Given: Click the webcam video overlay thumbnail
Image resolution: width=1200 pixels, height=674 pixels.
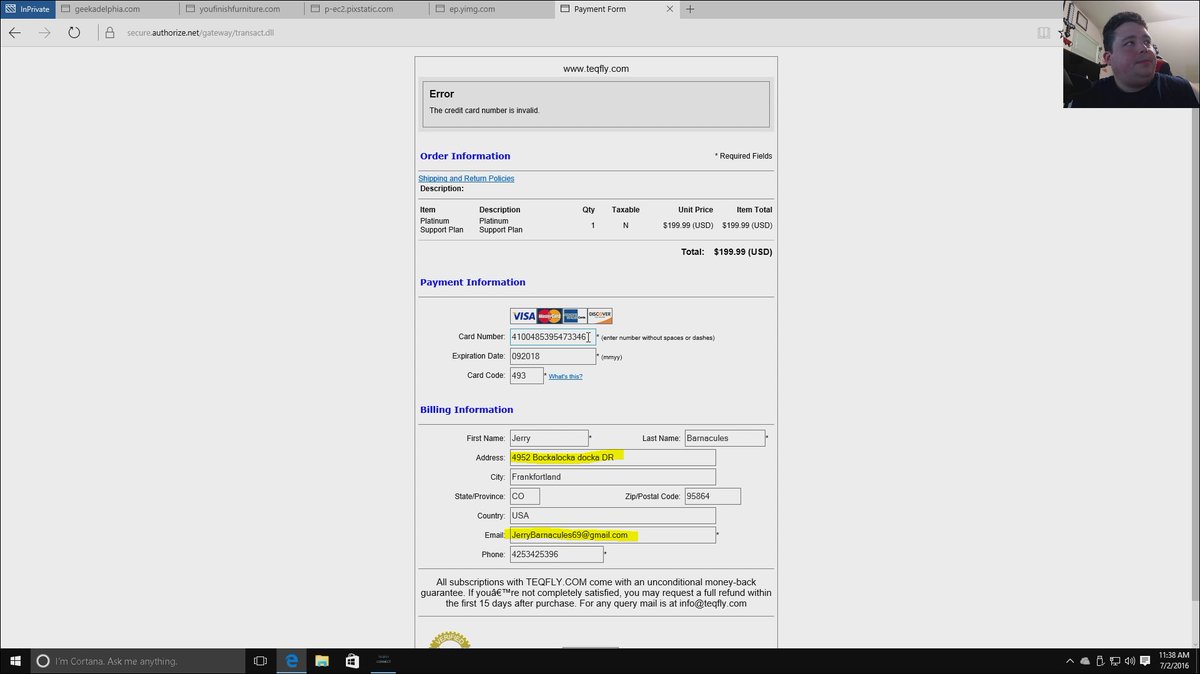Looking at the screenshot, I should pos(1131,54).
